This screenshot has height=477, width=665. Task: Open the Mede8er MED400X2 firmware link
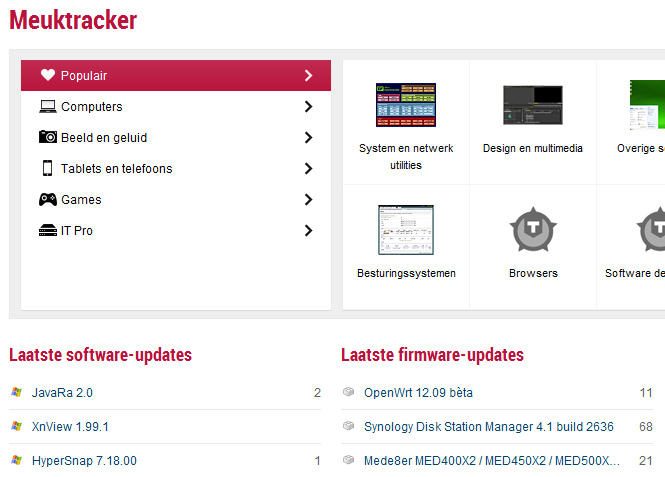click(492, 460)
